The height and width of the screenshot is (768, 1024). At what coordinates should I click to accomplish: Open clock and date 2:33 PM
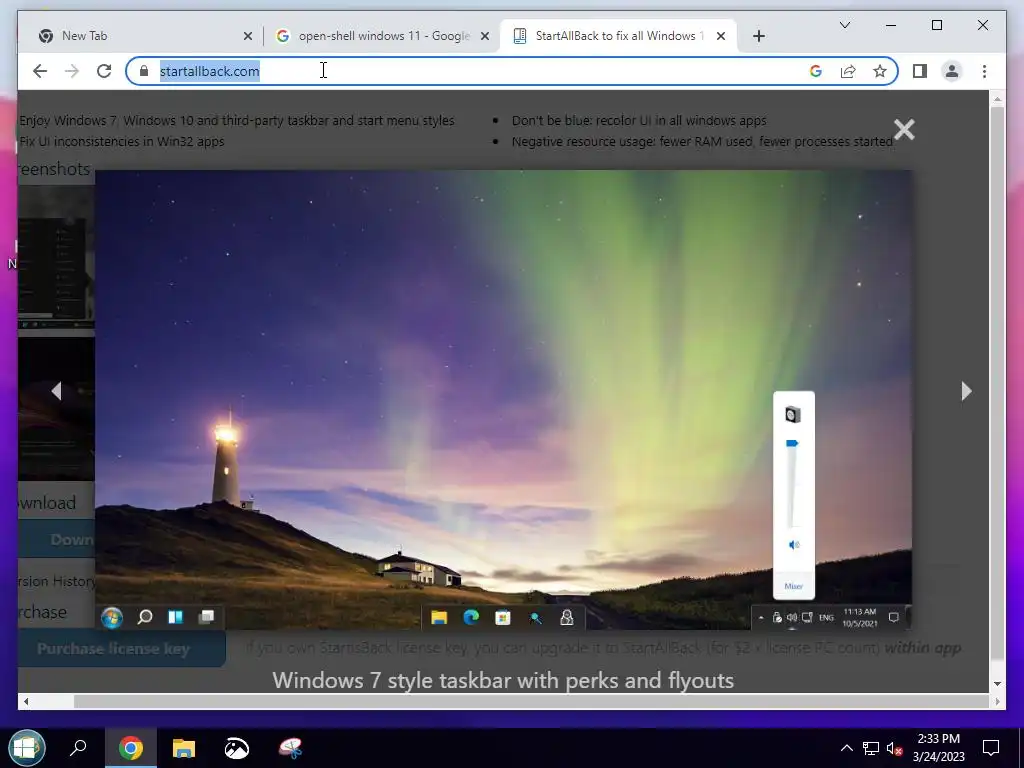coord(938,748)
